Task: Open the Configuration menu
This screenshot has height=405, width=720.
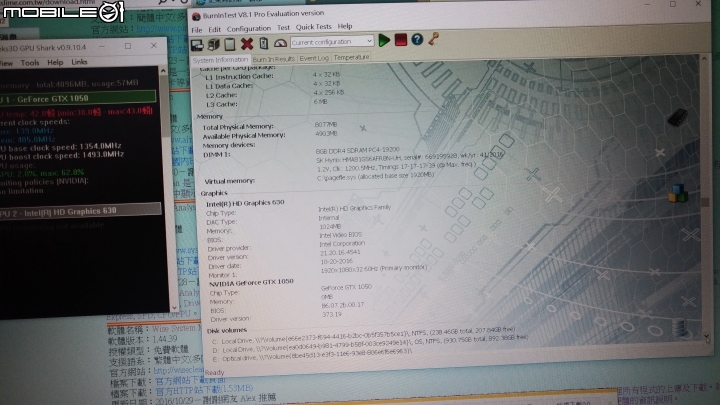Action: [248, 28]
